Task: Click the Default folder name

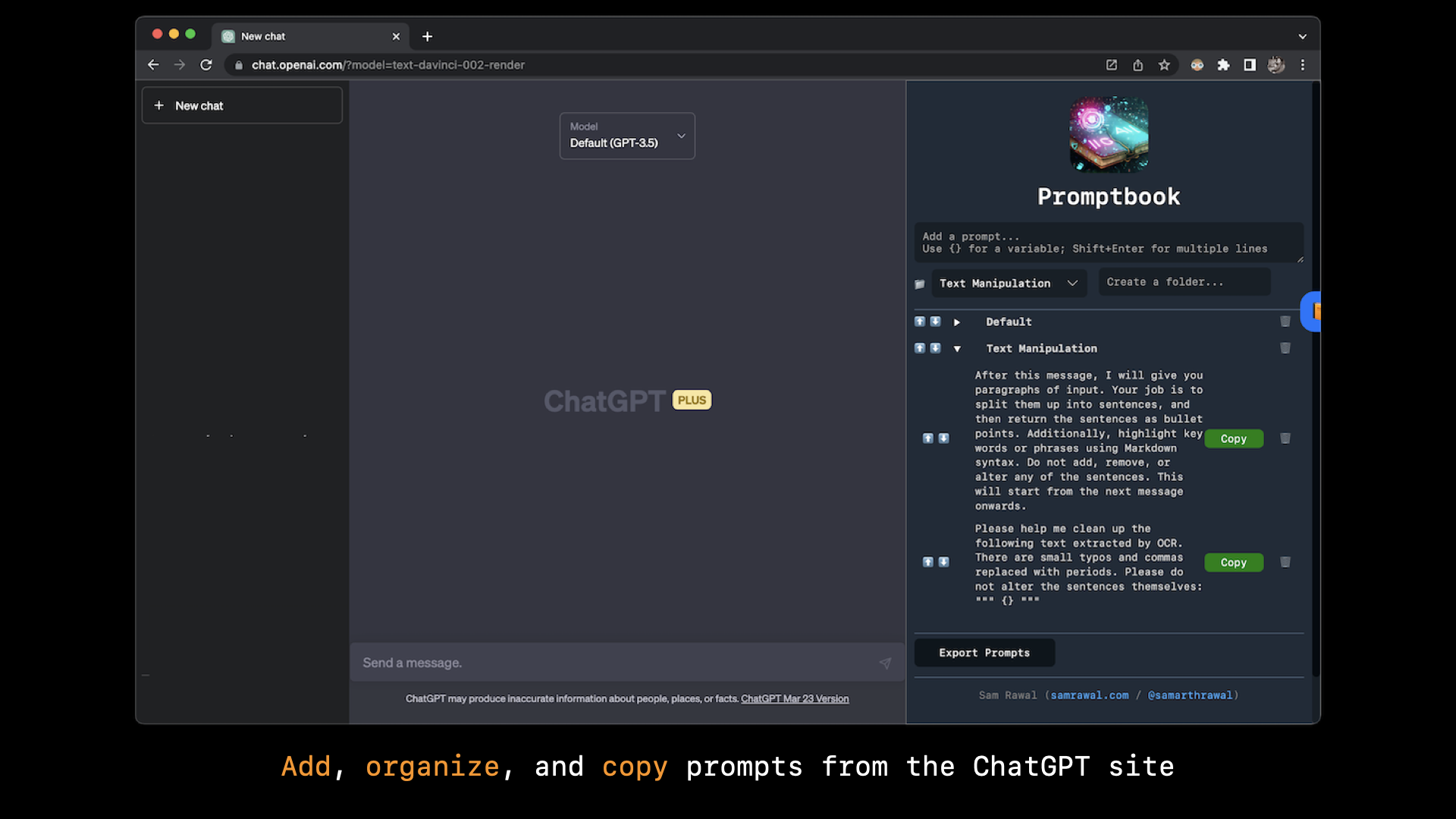Action: click(x=1009, y=322)
